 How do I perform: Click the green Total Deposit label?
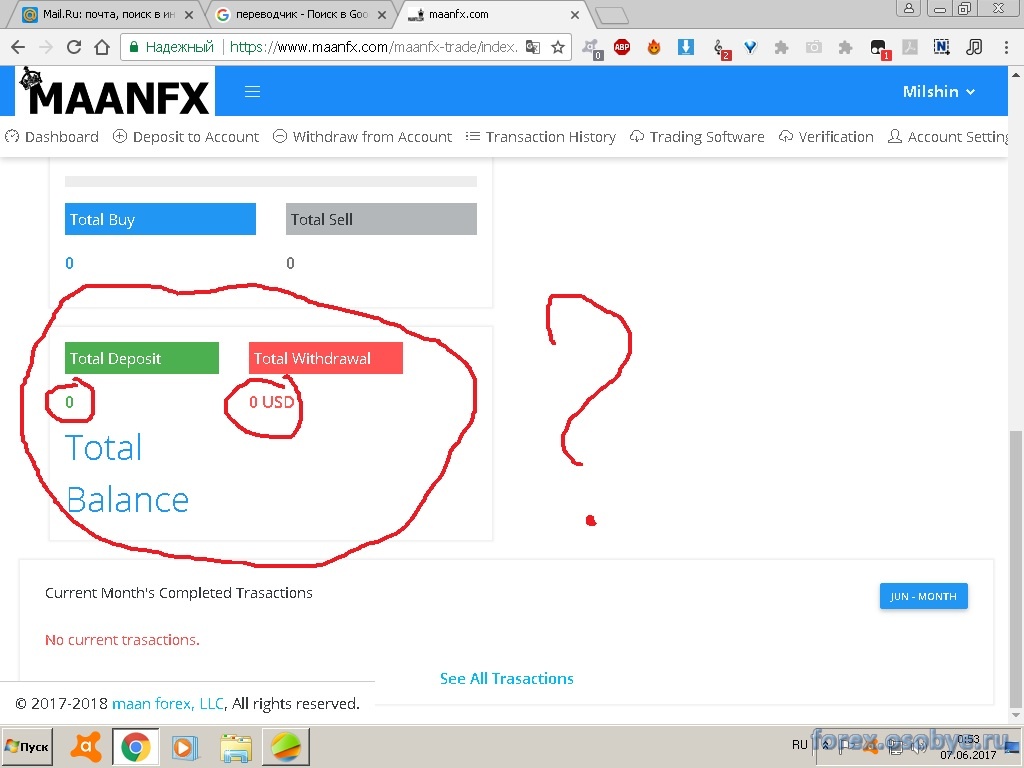[142, 358]
